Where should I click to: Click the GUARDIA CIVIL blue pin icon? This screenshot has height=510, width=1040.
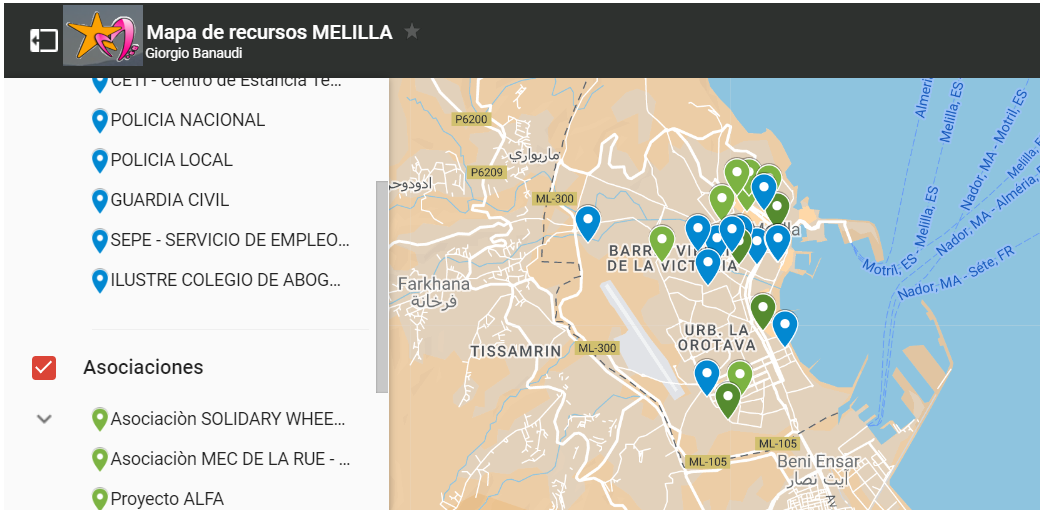pyautogui.click(x=99, y=200)
